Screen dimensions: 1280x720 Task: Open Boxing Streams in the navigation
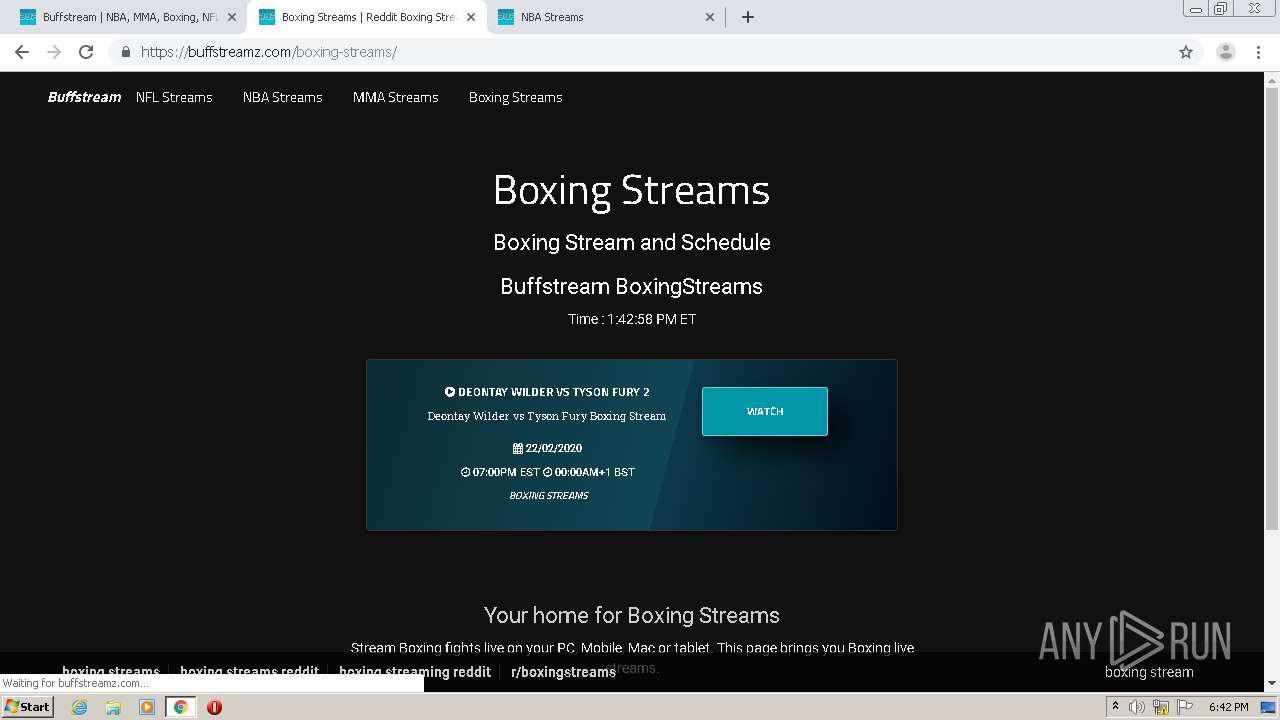(x=516, y=97)
